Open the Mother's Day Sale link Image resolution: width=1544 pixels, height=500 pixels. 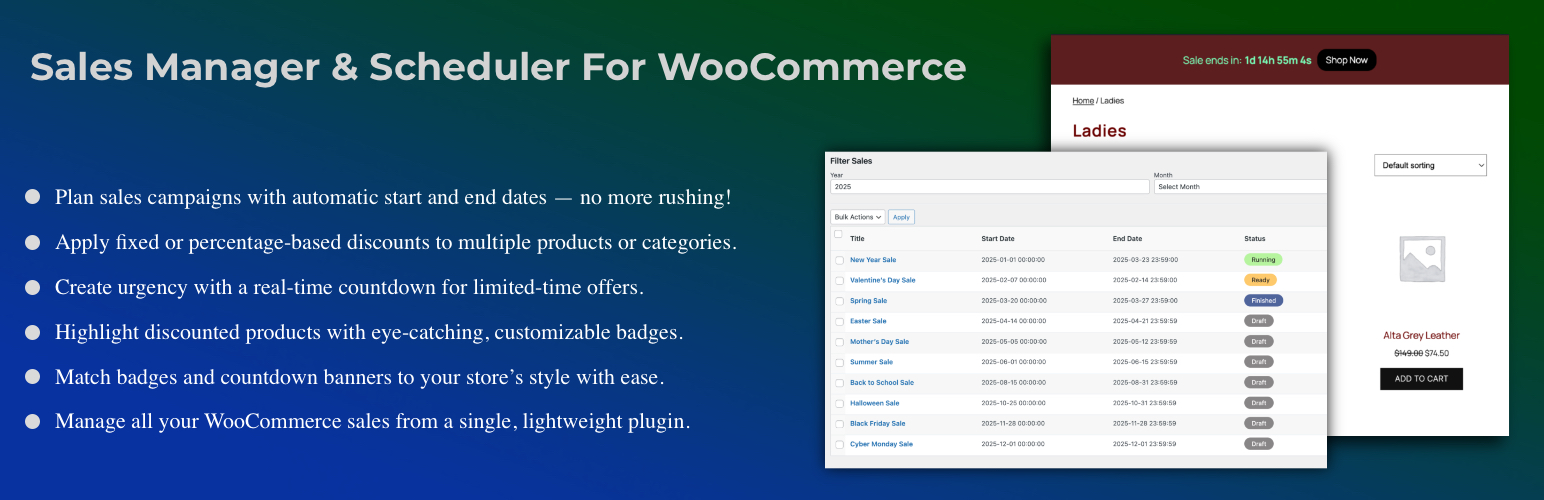click(x=879, y=342)
